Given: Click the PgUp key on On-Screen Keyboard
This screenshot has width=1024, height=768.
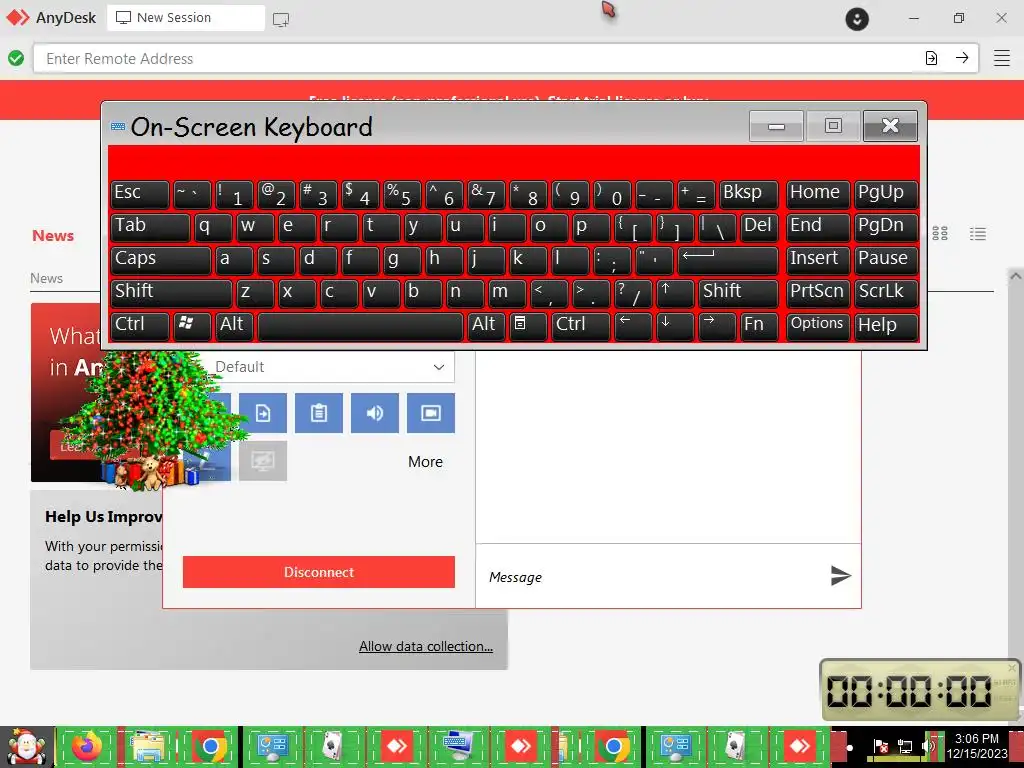Looking at the screenshot, I should coord(886,194).
